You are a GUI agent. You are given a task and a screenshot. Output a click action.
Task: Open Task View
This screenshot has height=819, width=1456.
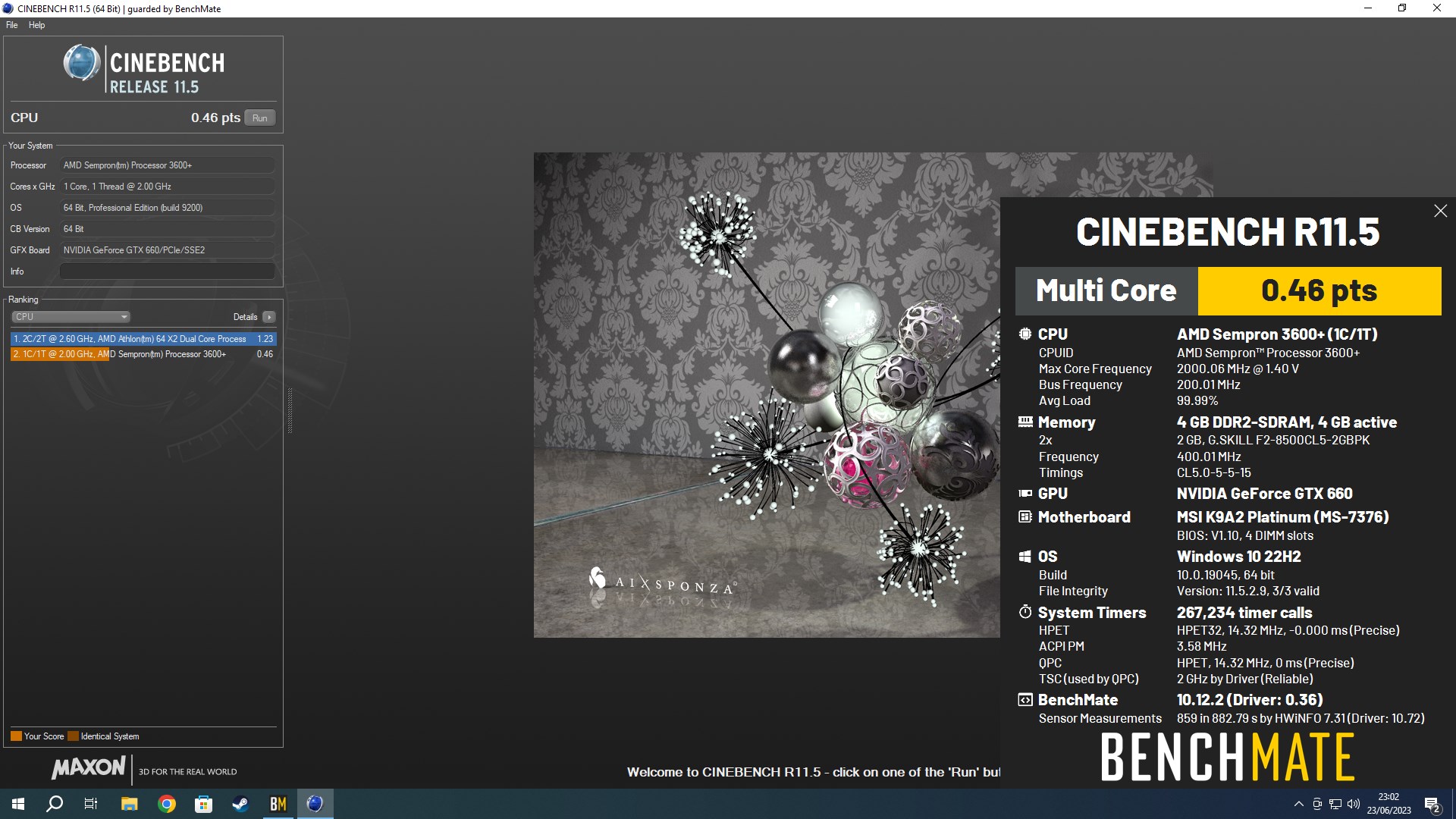(x=91, y=804)
